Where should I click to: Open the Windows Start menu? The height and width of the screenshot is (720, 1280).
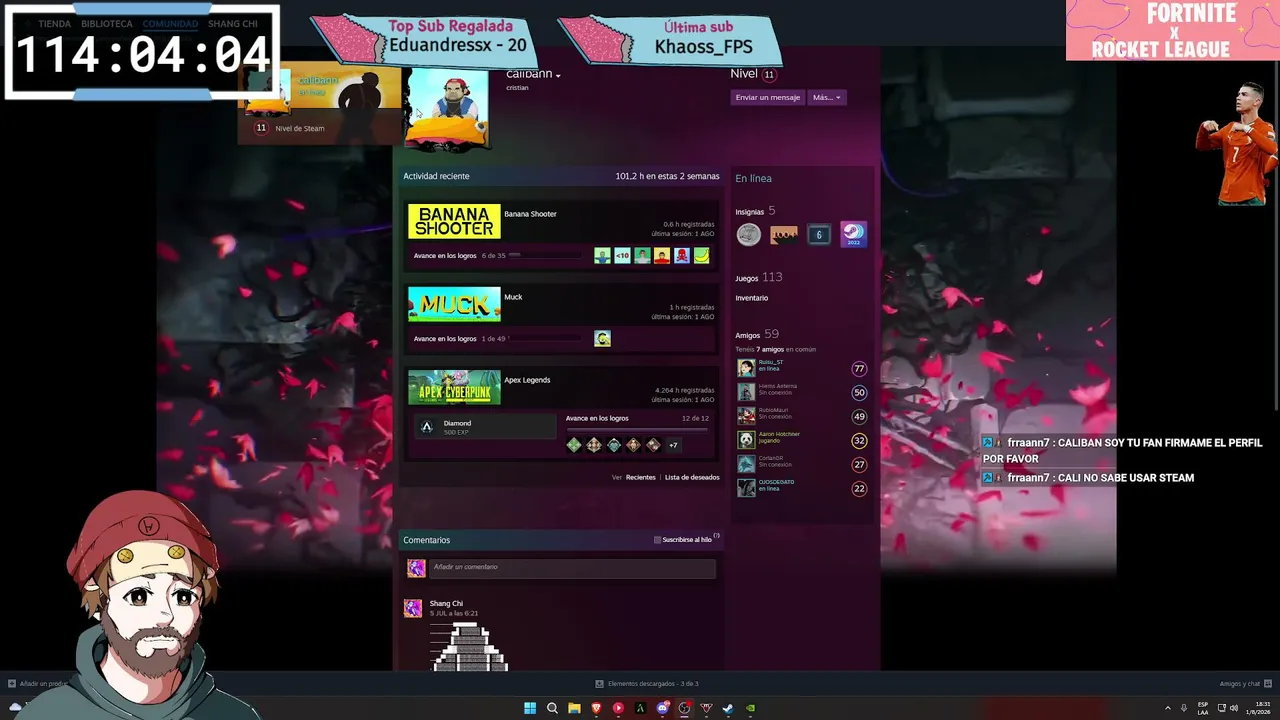click(530, 708)
